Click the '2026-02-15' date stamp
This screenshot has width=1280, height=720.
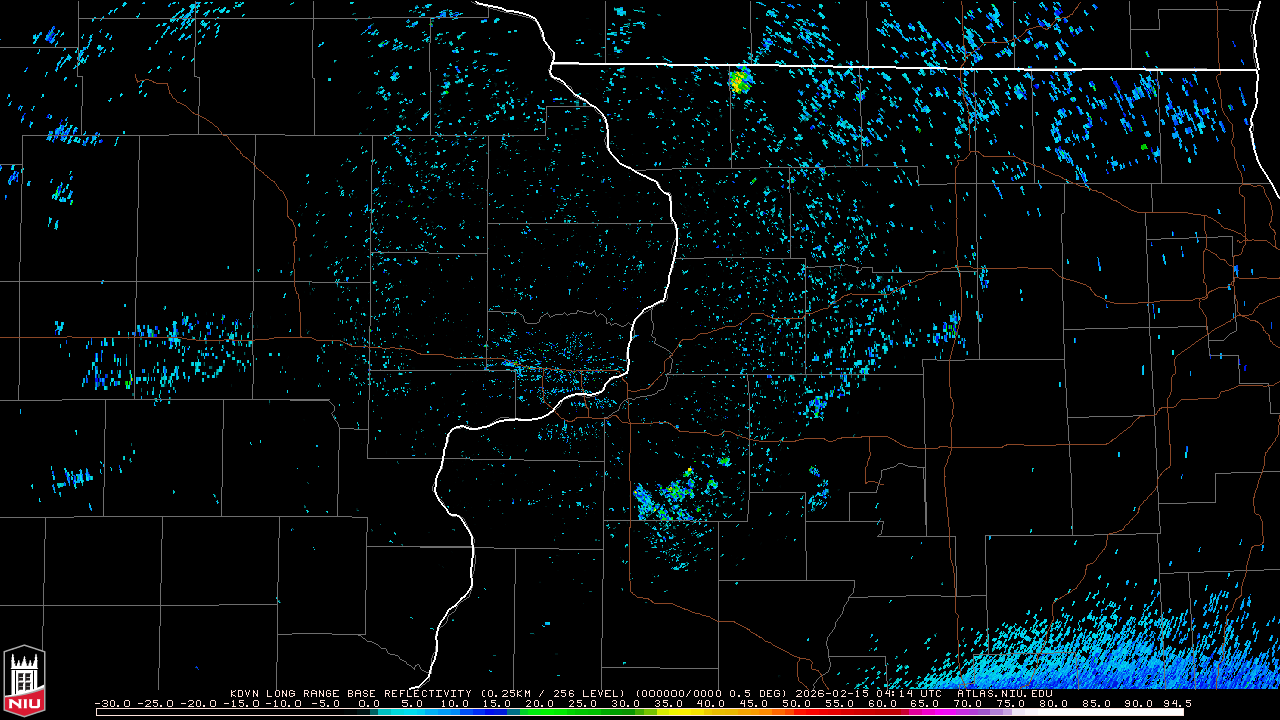tap(832, 693)
